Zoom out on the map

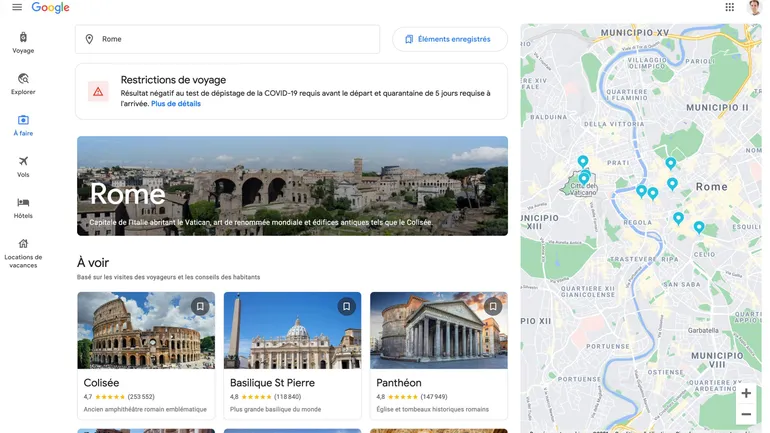point(746,414)
